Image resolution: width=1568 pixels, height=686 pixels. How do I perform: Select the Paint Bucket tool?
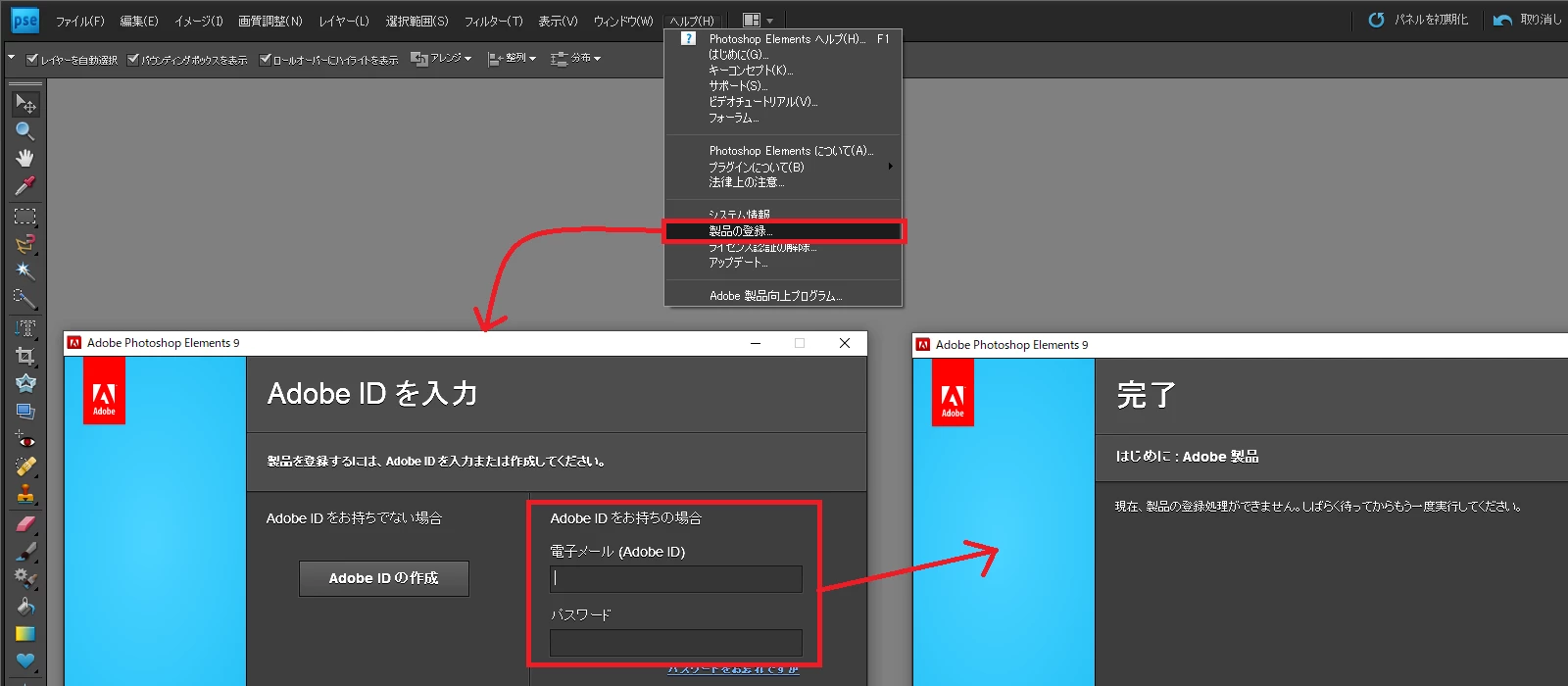25,607
